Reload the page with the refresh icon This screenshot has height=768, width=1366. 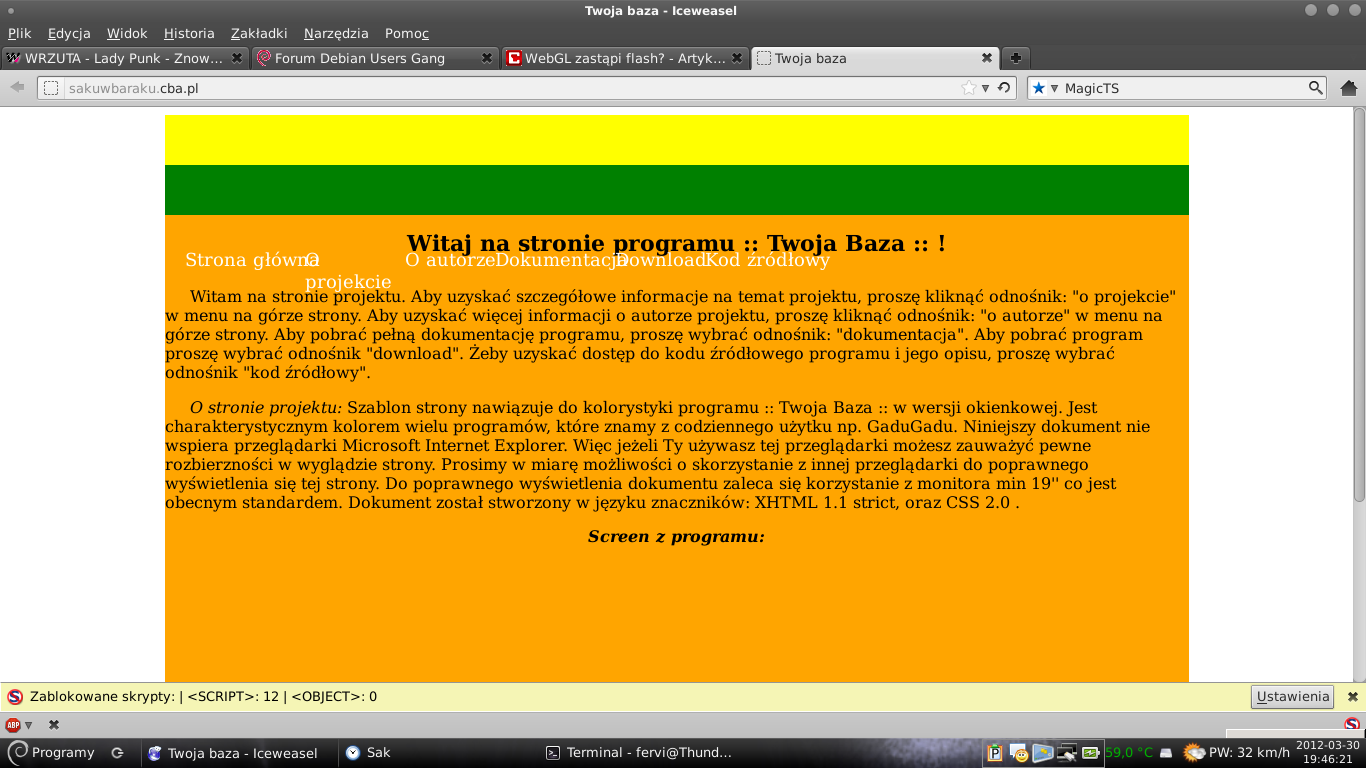coord(1004,88)
